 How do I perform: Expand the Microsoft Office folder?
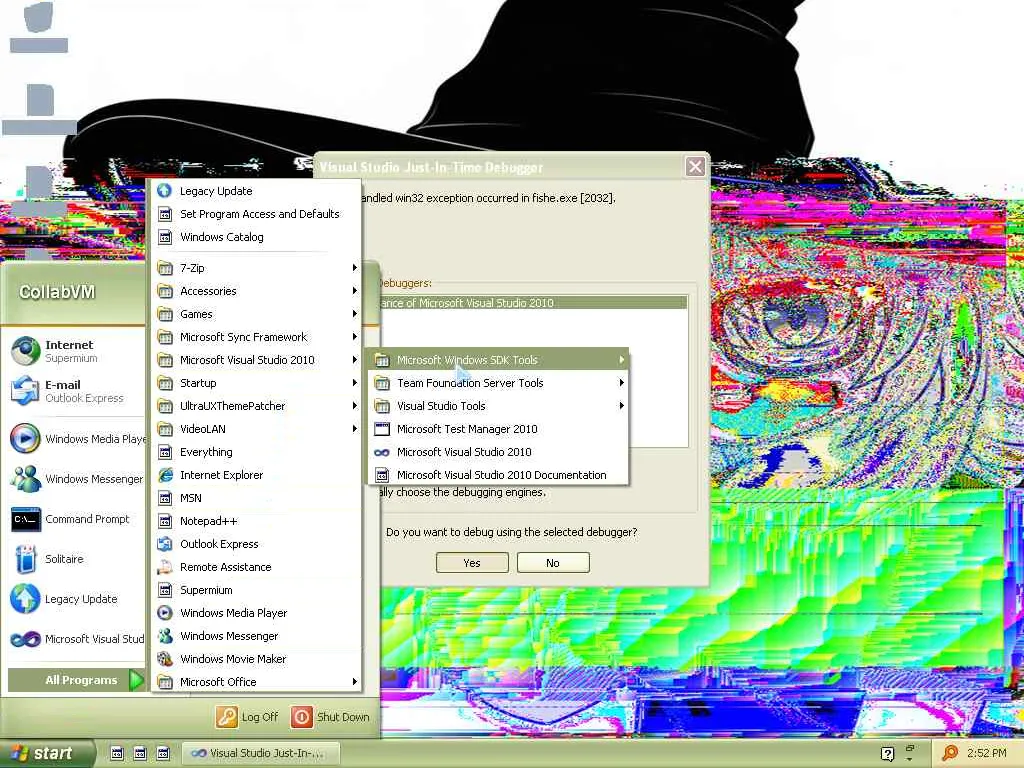[x=256, y=682]
